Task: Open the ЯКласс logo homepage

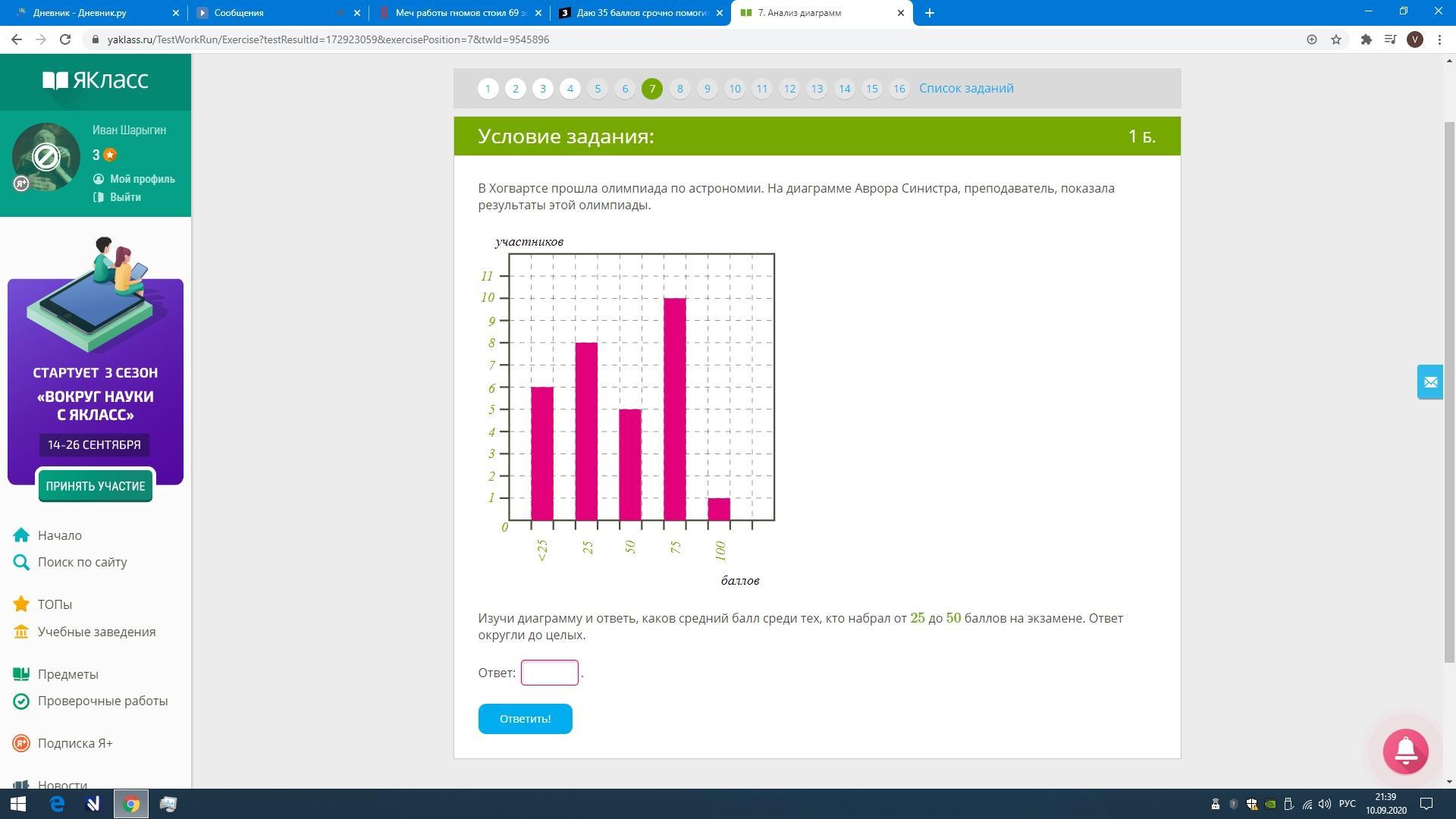Action: [96, 80]
